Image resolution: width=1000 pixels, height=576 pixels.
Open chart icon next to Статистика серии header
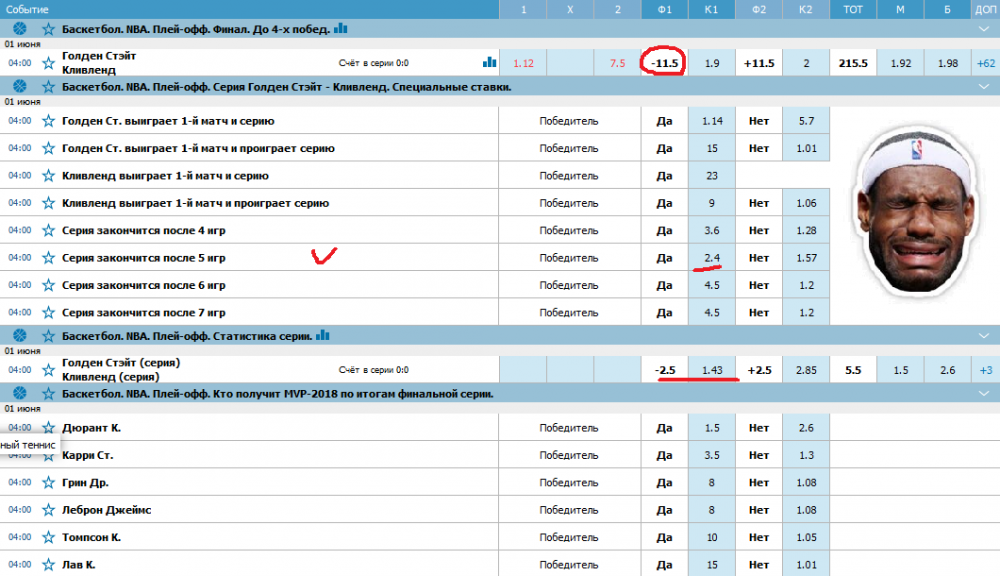pos(323,334)
